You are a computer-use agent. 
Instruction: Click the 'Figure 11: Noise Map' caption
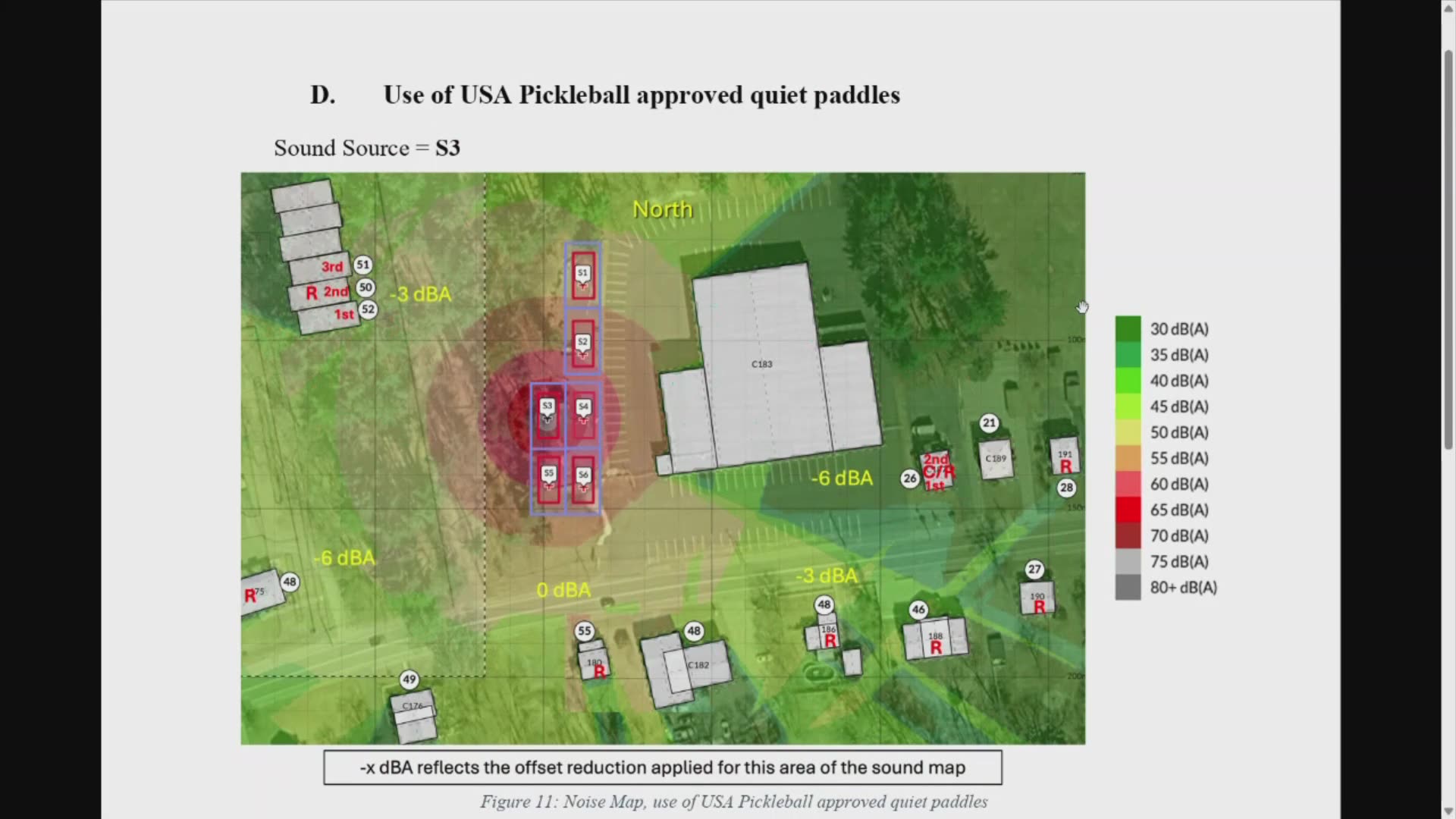(x=734, y=802)
